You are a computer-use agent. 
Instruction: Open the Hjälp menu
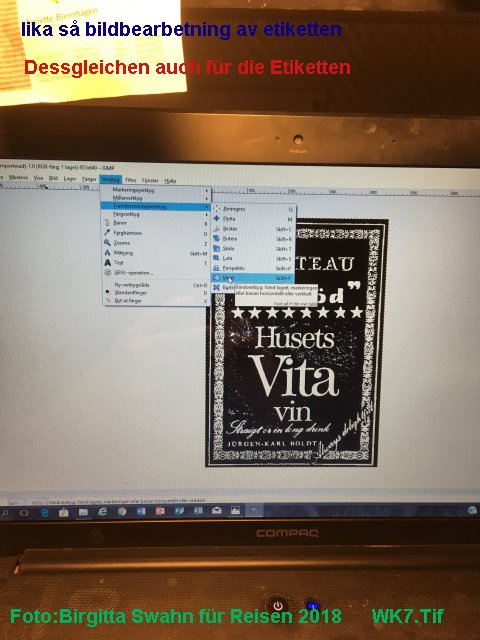coord(170,181)
